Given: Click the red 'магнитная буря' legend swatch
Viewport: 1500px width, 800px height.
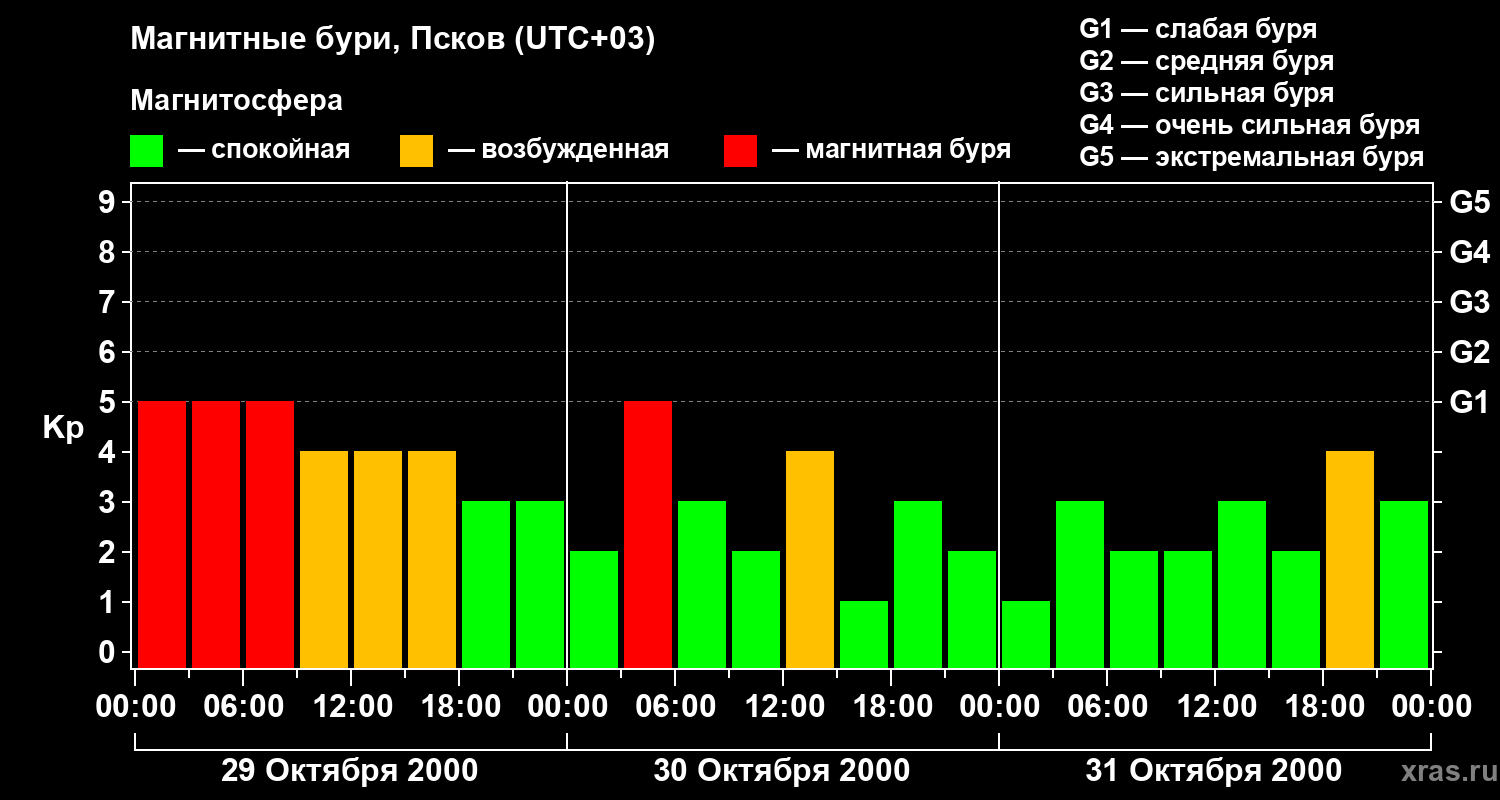Looking at the screenshot, I should point(740,151).
